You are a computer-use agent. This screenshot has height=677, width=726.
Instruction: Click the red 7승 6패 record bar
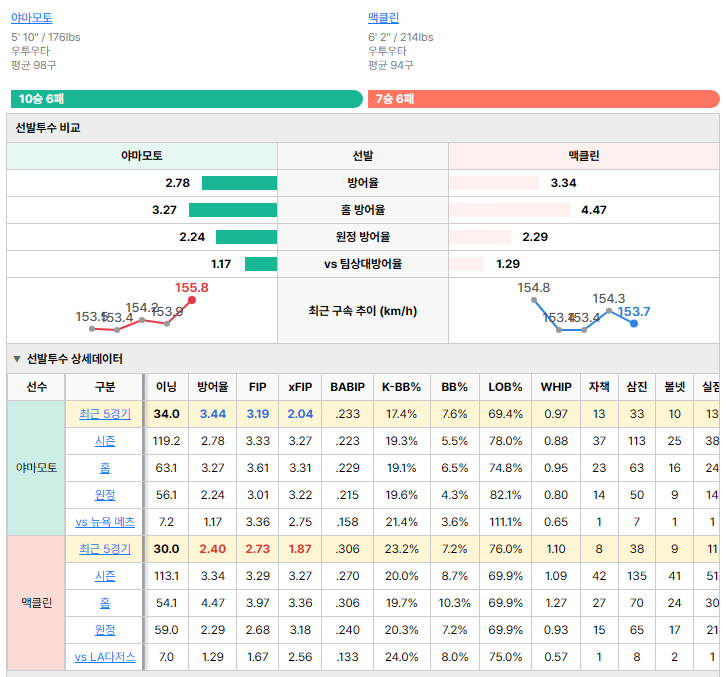[x=544, y=99]
